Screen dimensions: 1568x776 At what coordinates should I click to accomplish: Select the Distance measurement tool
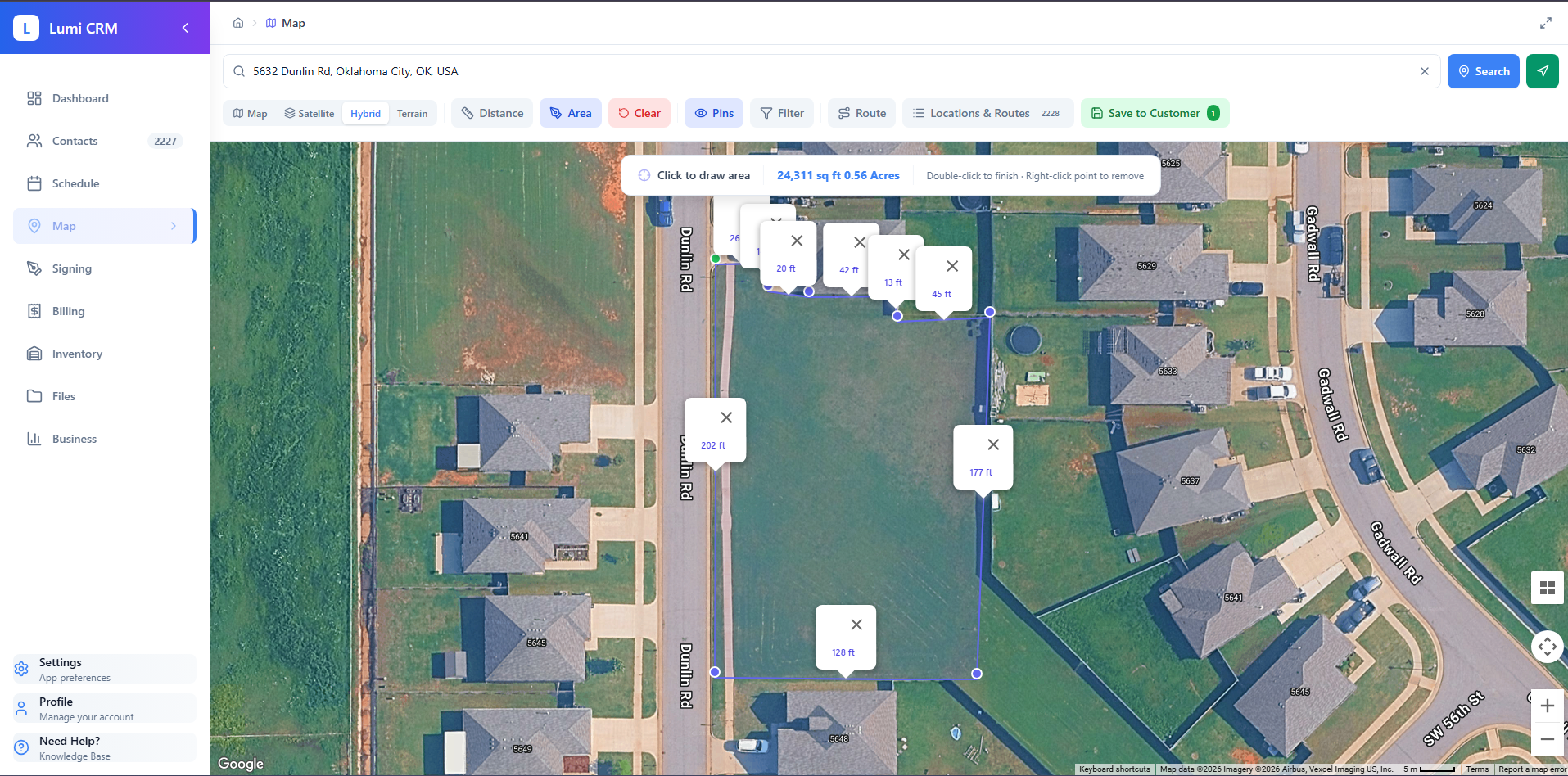pos(491,112)
